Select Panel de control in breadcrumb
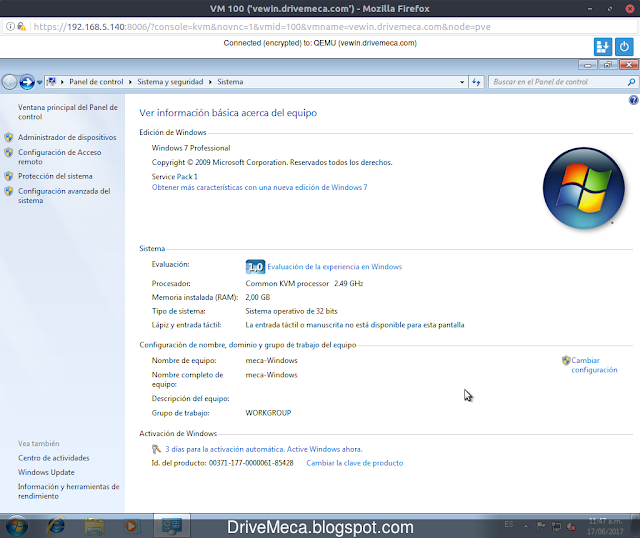Viewport: 640px width, 538px height. (x=96, y=82)
